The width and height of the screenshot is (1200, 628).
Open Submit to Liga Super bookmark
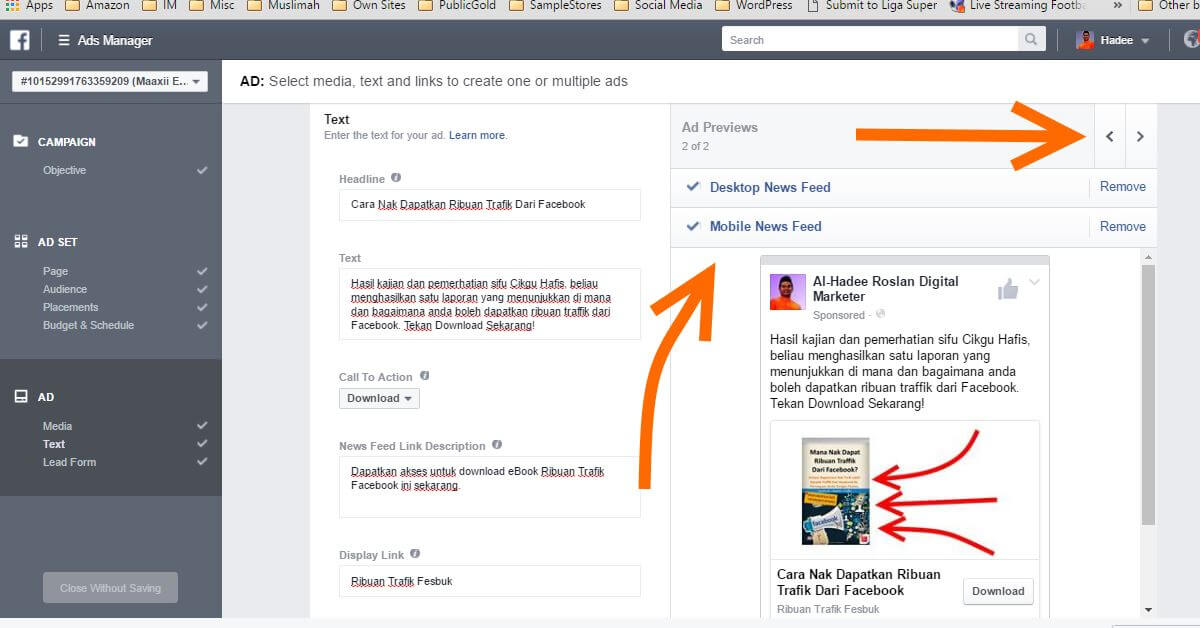pyautogui.click(x=872, y=5)
